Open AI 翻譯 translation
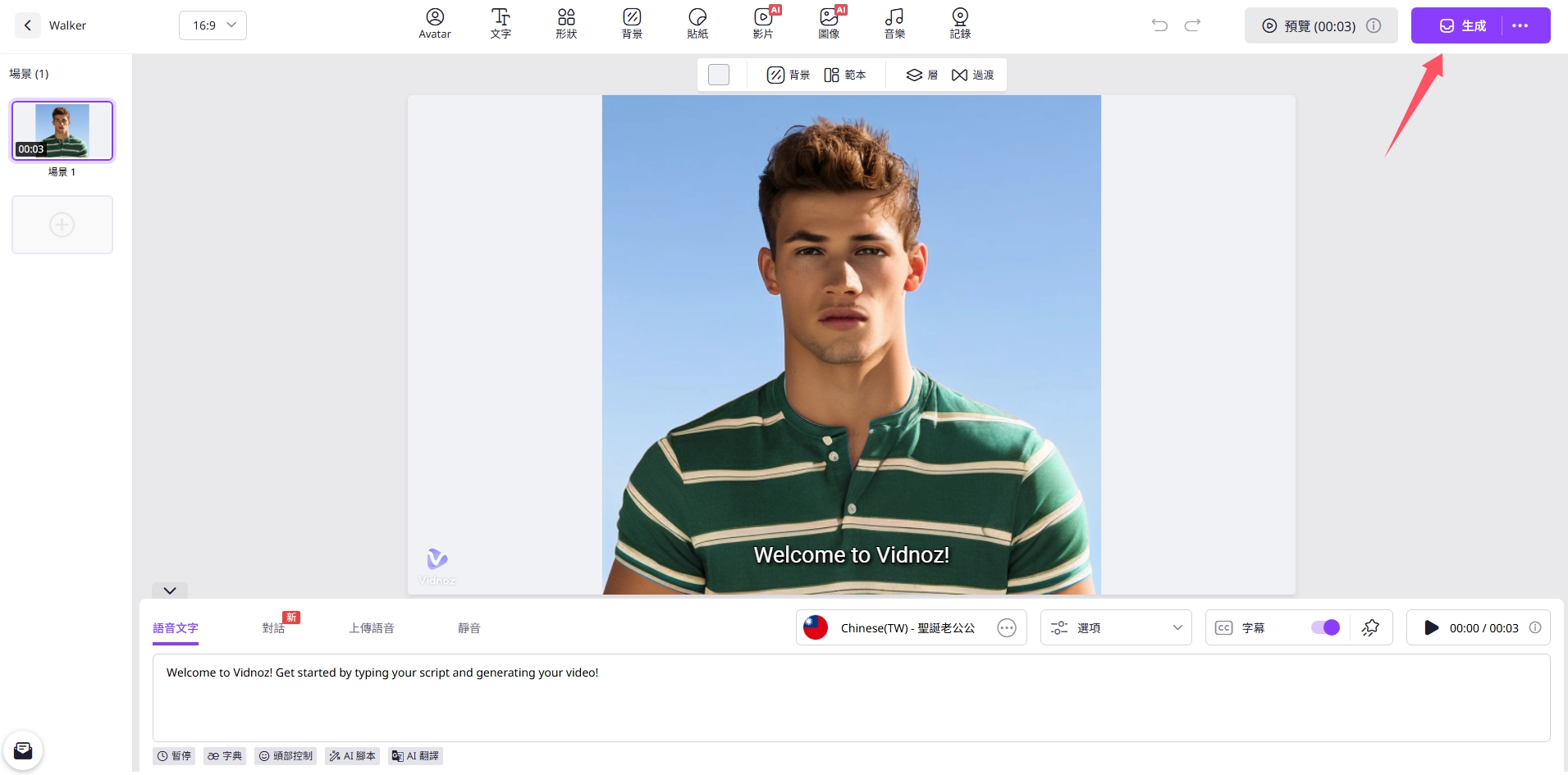 coord(415,756)
